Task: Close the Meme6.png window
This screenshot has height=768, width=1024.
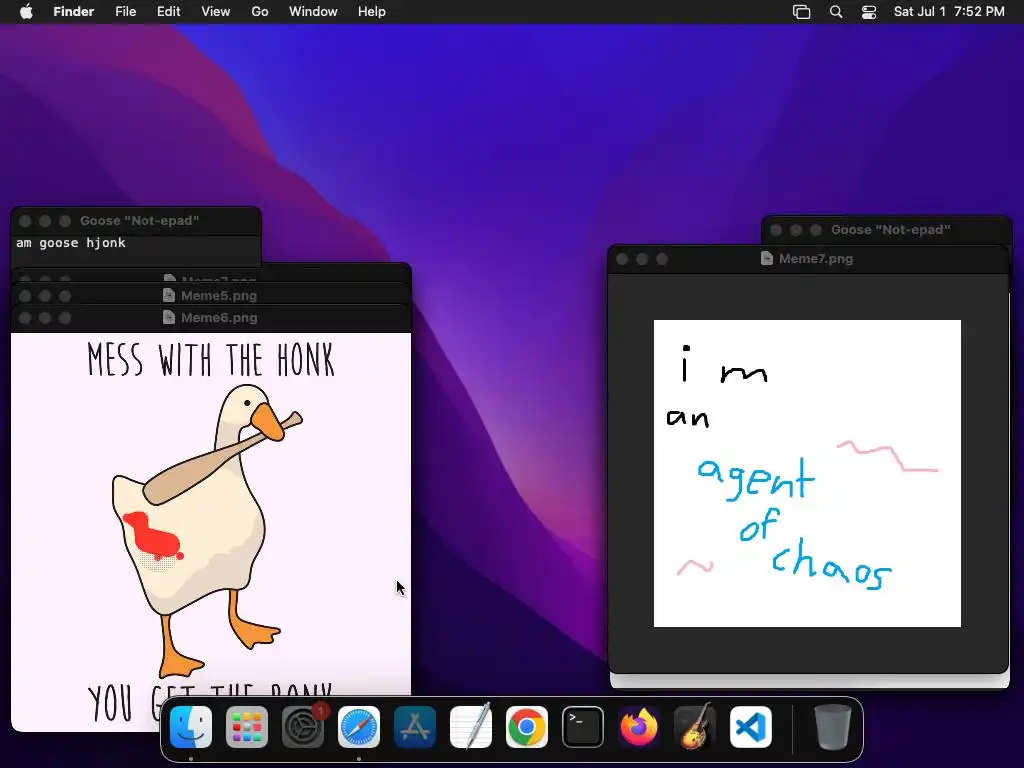Action: point(25,318)
